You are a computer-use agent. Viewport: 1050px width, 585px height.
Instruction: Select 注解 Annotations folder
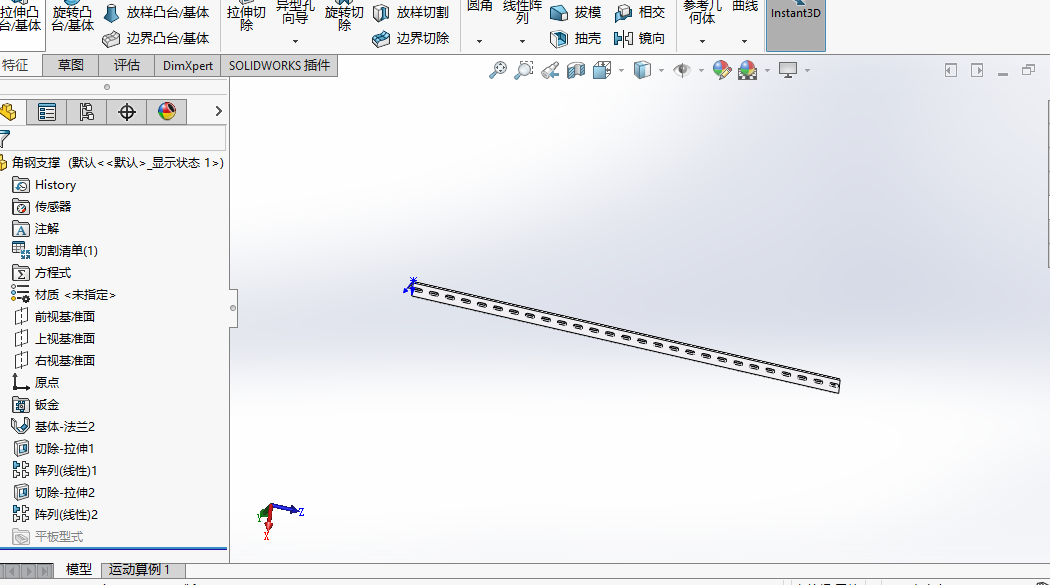coord(36,229)
